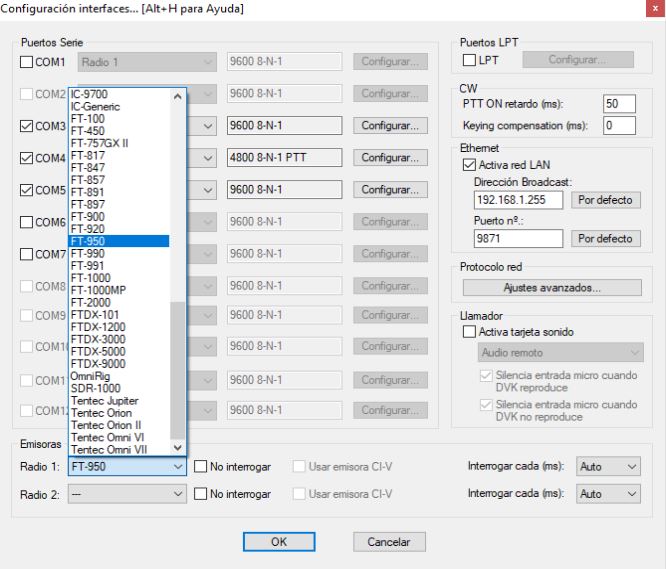Confirm settings with the OK button
Viewport: 666px width, 569px height.
tap(279, 542)
